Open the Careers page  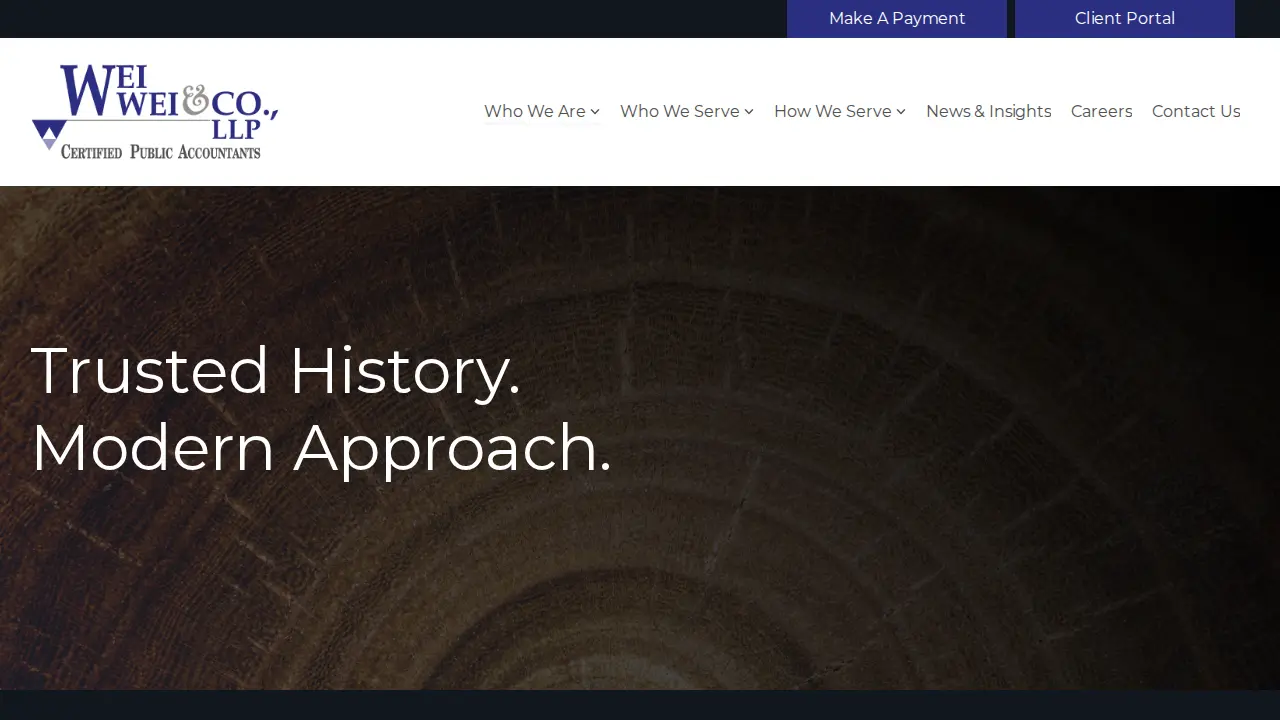[x=1102, y=111]
